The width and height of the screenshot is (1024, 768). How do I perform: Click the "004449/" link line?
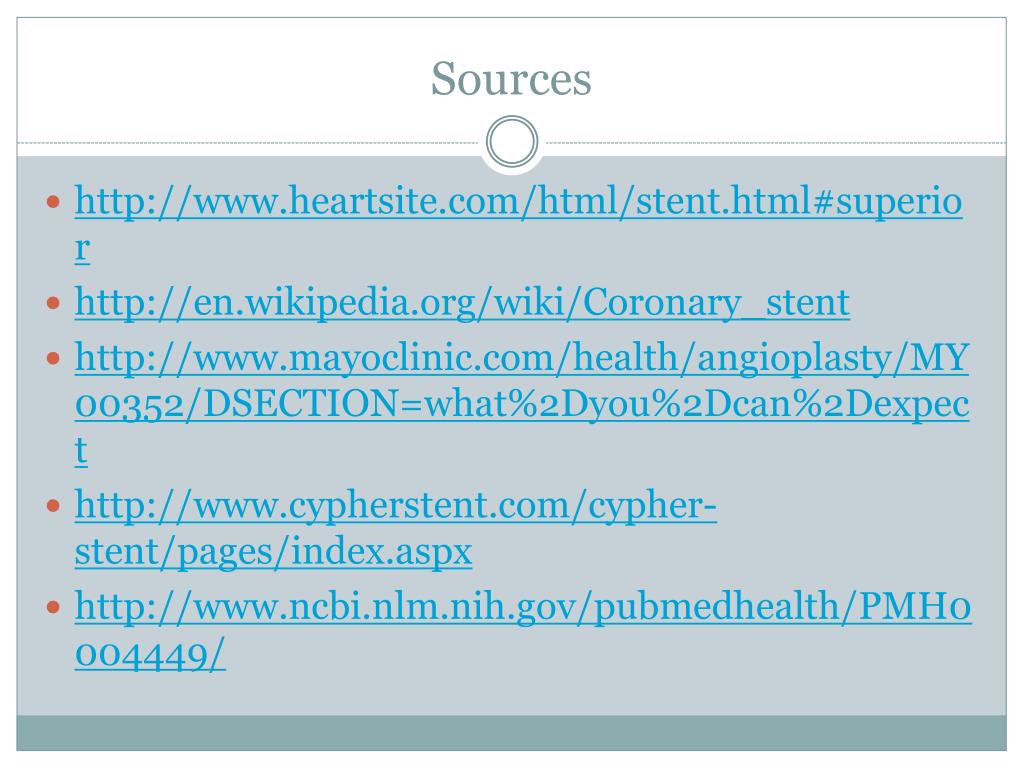click(x=150, y=654)
